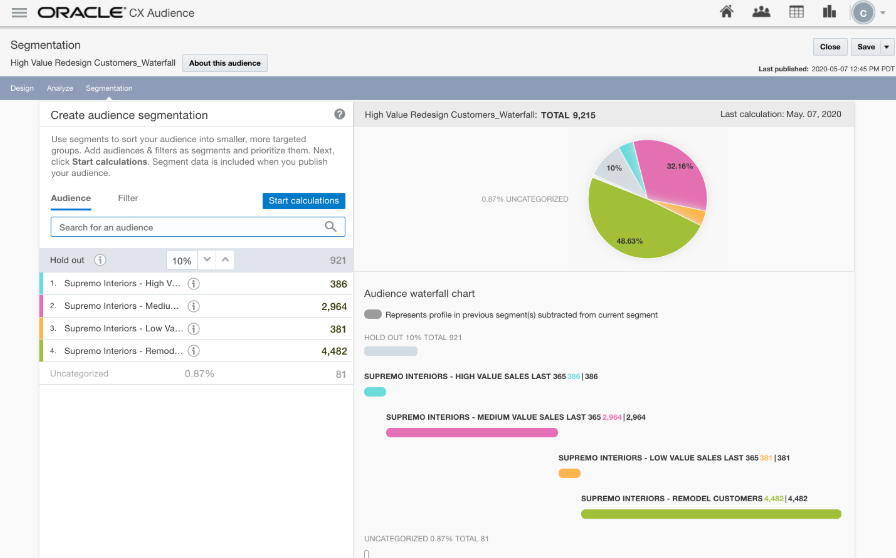Show info for Supremo Interiors High V segment
Image resolution: width=896 pixels, height=558 pixels.
(x=194, y=284)
